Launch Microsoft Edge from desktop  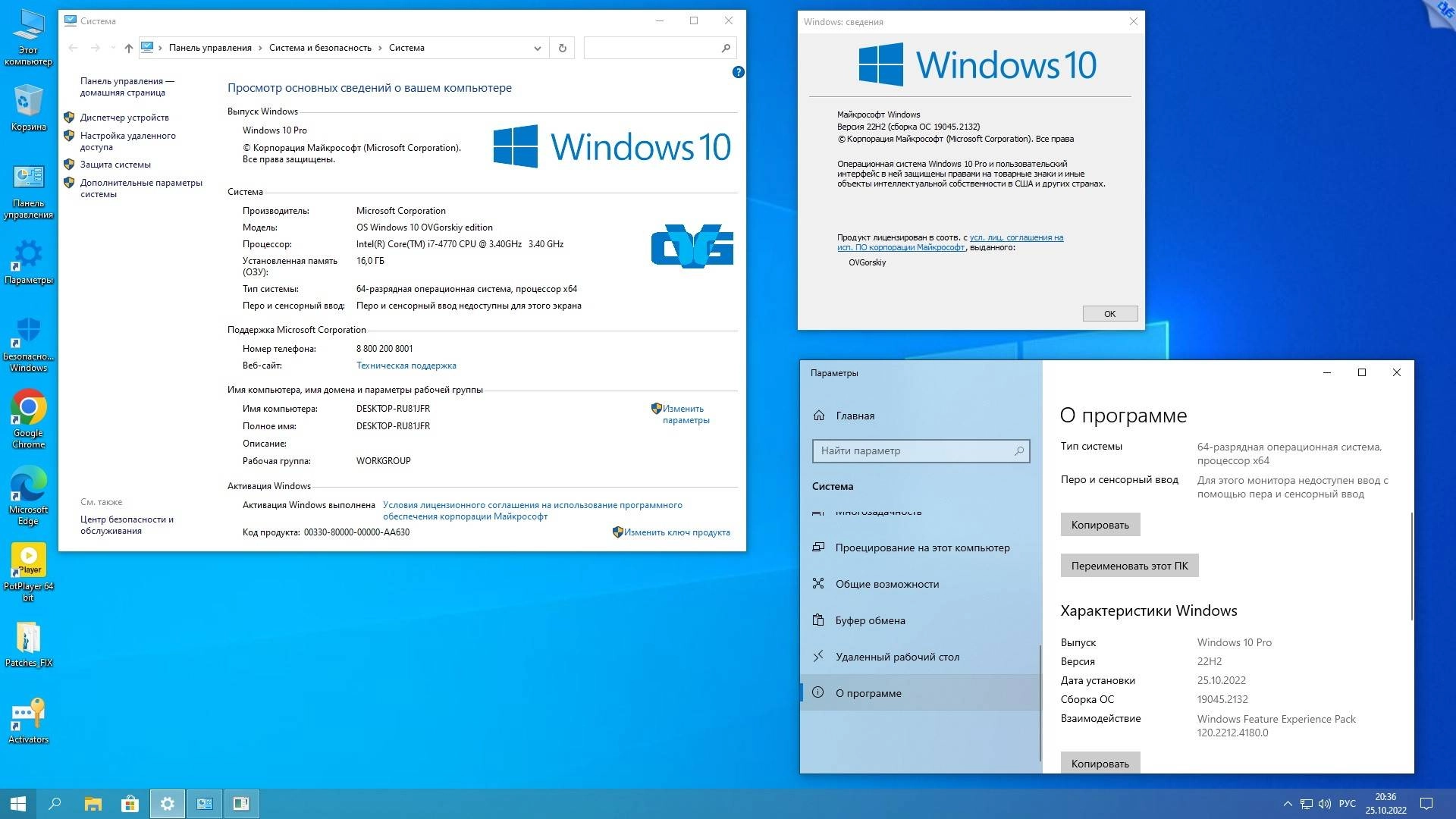[28, 497]
